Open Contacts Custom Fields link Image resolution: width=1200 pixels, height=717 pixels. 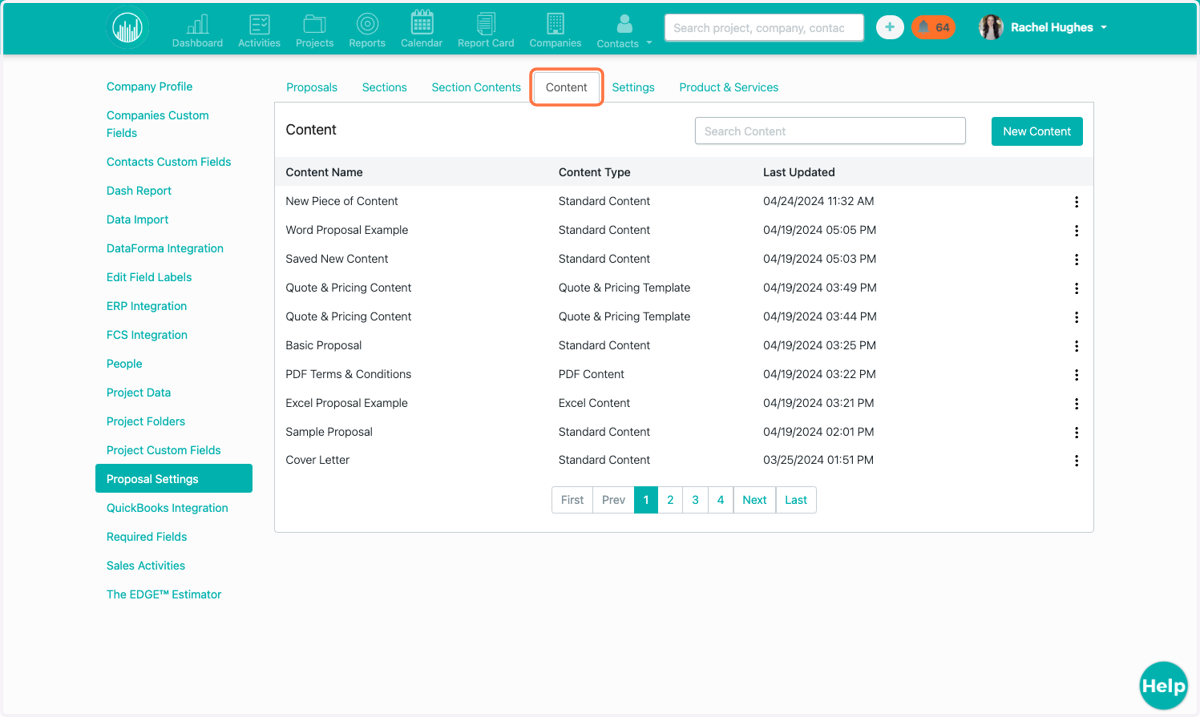[x=168, y=162]
